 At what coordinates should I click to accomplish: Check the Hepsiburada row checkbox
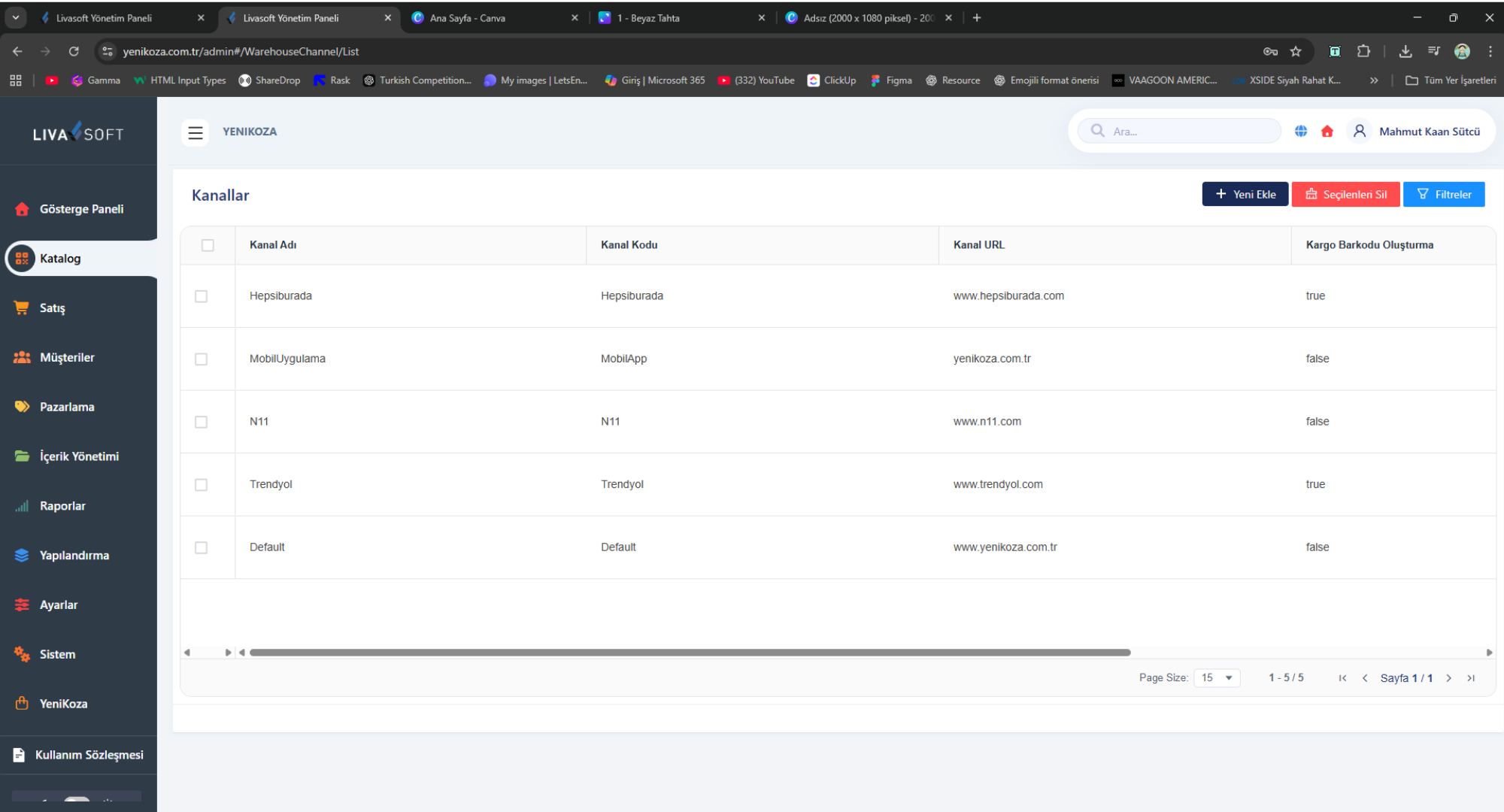(x=201, y=296)
